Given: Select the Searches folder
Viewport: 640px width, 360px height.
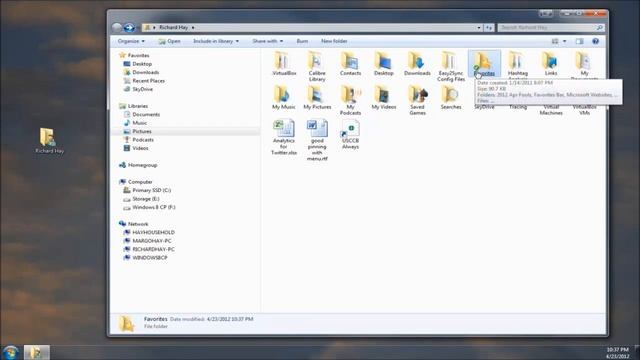Looking at the screenshot, I should [x=451, y=98].
